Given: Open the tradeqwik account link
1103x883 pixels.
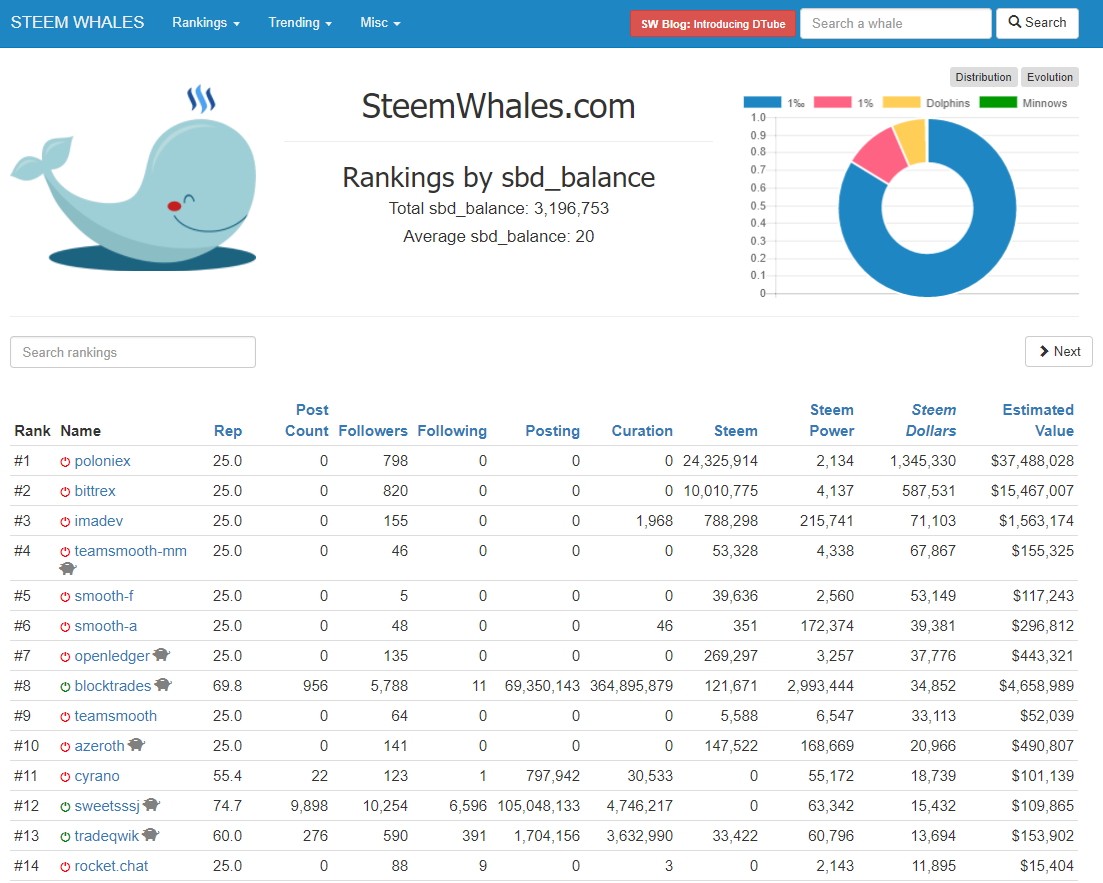Looking at the screenshot, I should [107, 836].
